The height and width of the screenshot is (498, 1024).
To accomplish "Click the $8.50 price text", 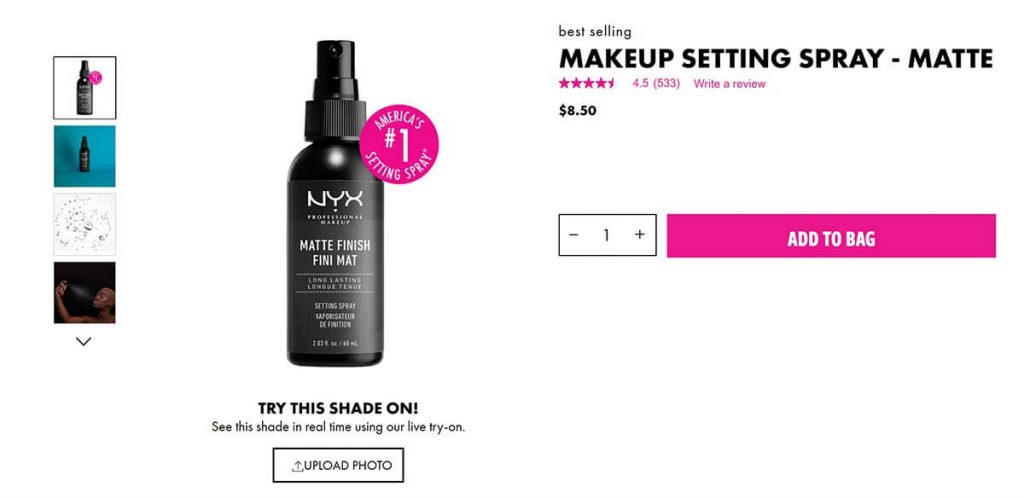I will coord(577,111).
